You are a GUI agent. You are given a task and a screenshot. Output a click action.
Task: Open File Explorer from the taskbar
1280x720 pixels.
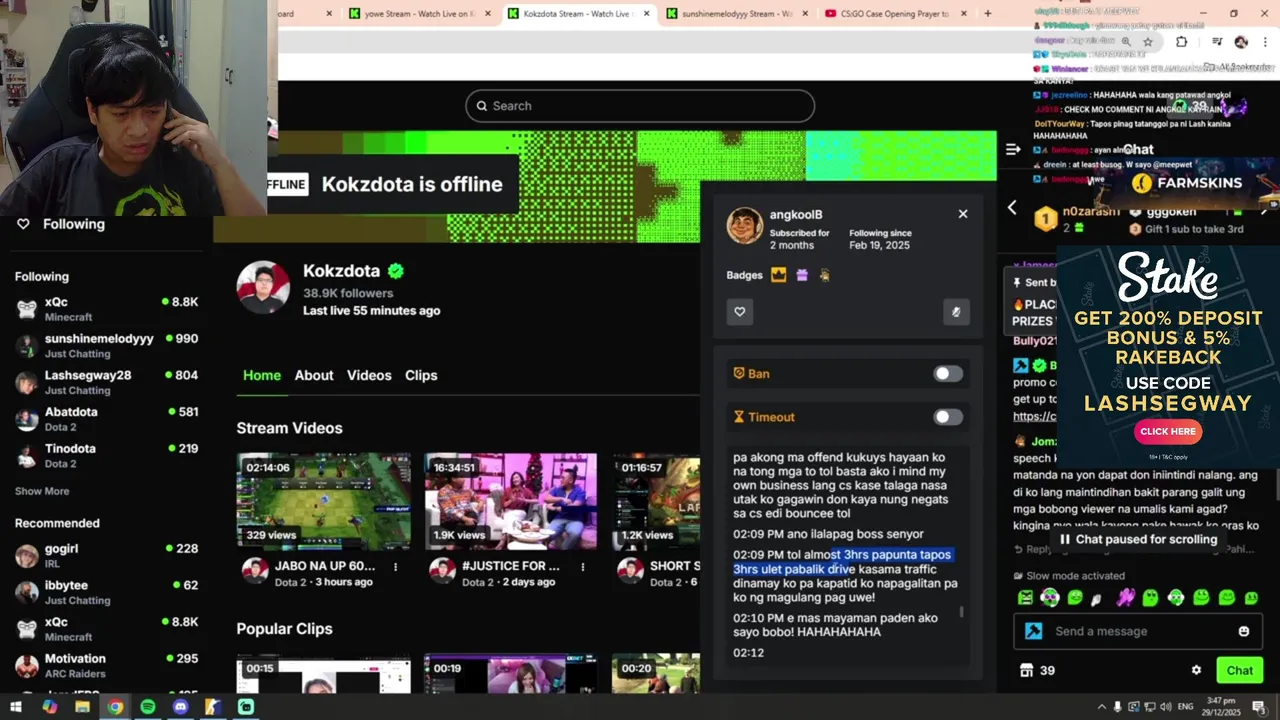tap(82, 707)
